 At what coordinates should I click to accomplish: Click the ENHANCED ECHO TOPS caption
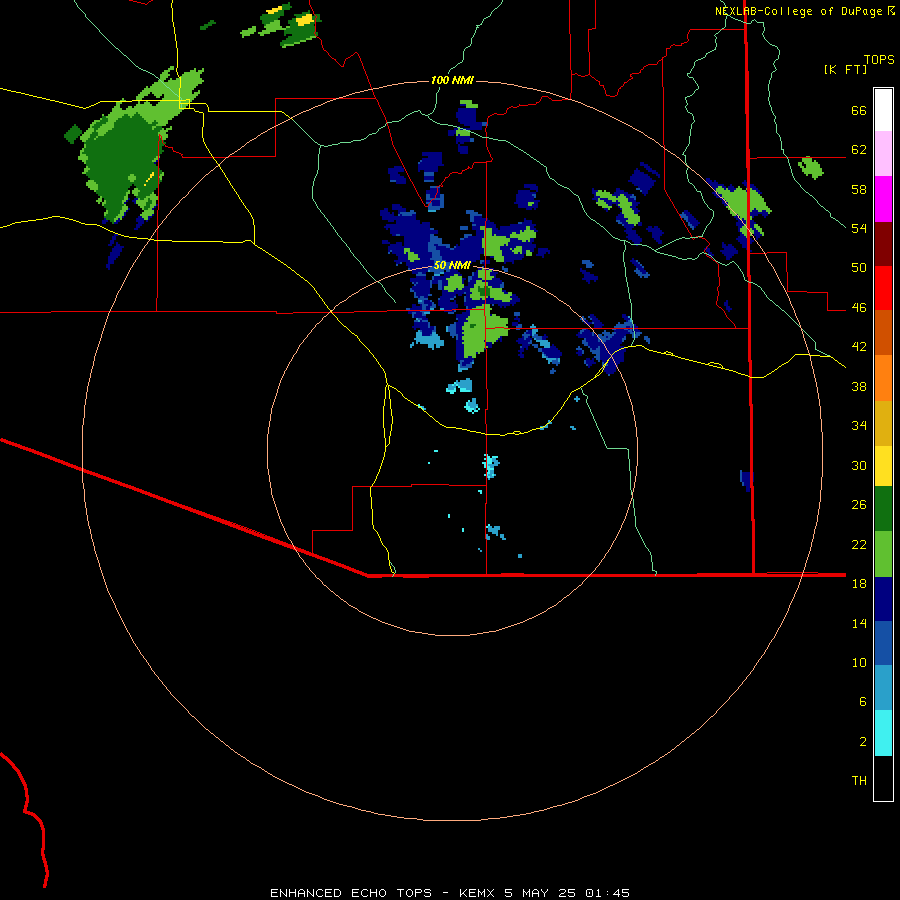(x=351, y=893)
